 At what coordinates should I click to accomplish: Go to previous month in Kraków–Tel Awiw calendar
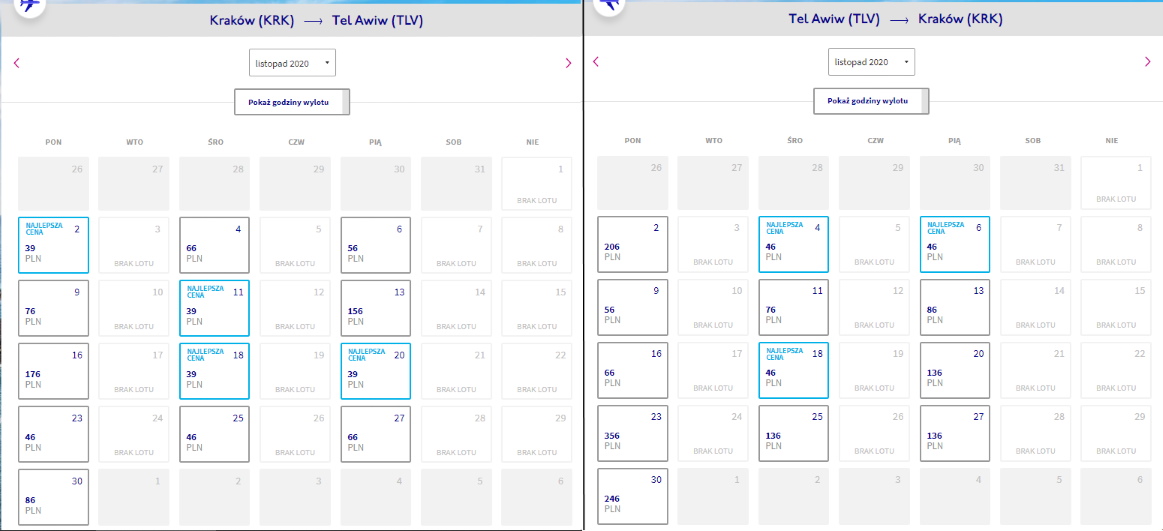pos(16,63)
